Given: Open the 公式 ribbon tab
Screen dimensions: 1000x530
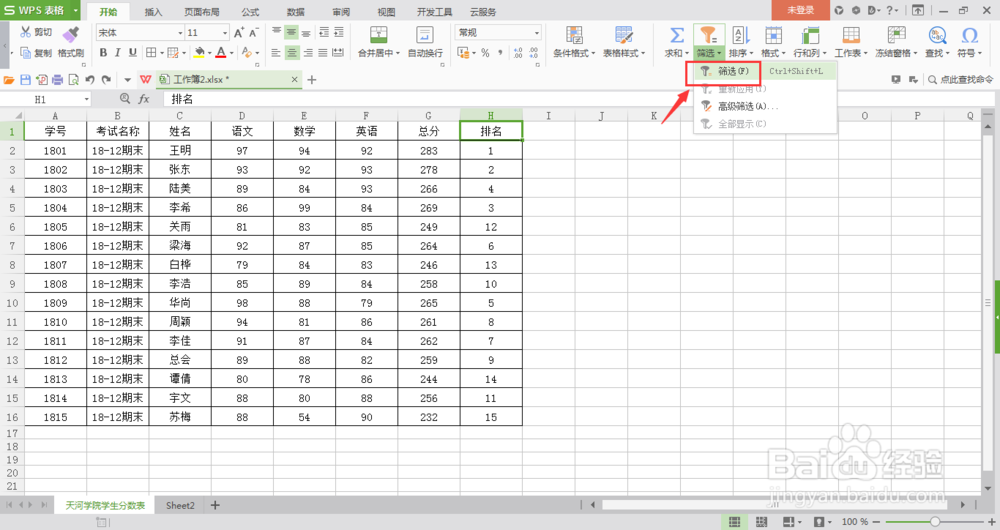Looking at the screenshot, I should point(250,11).
